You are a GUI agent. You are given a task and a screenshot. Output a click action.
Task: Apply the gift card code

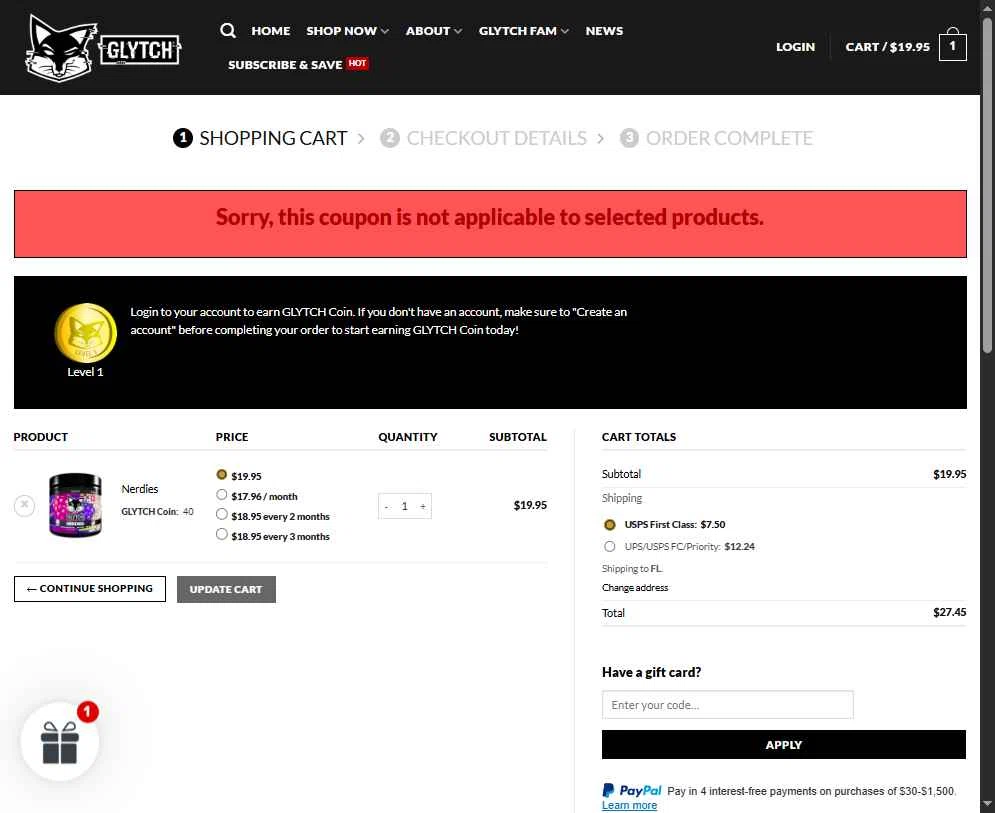pos(784,744)
